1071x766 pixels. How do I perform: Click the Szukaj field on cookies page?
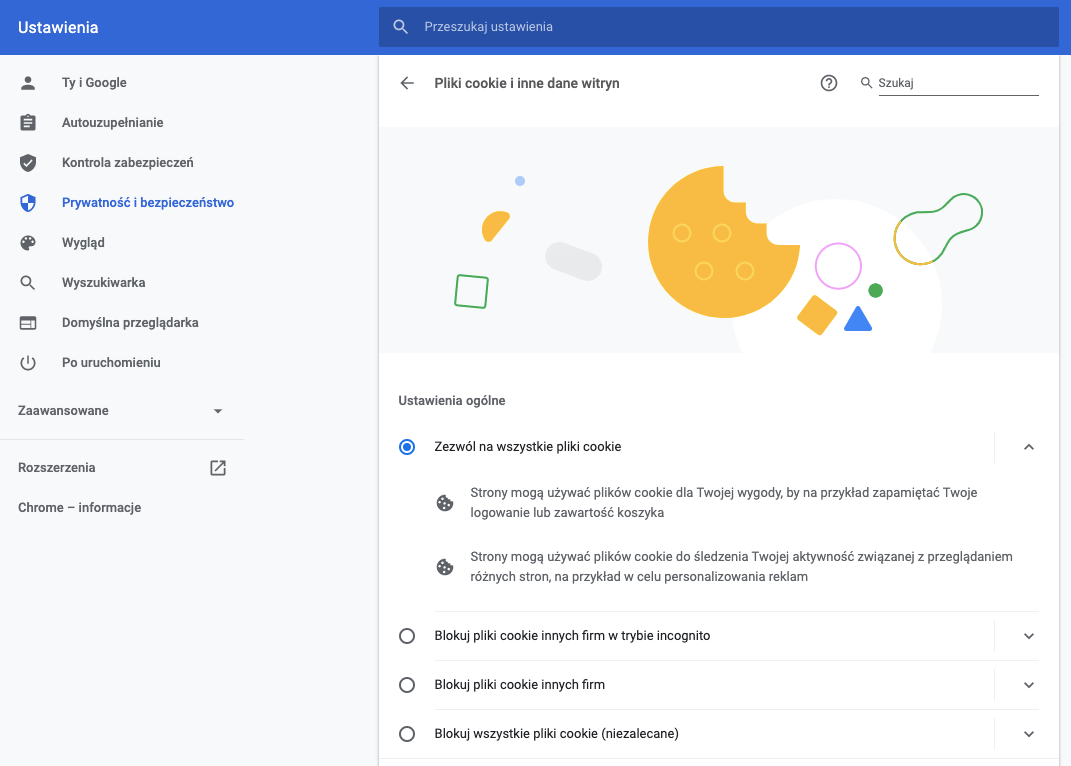(x=950, y=83)
